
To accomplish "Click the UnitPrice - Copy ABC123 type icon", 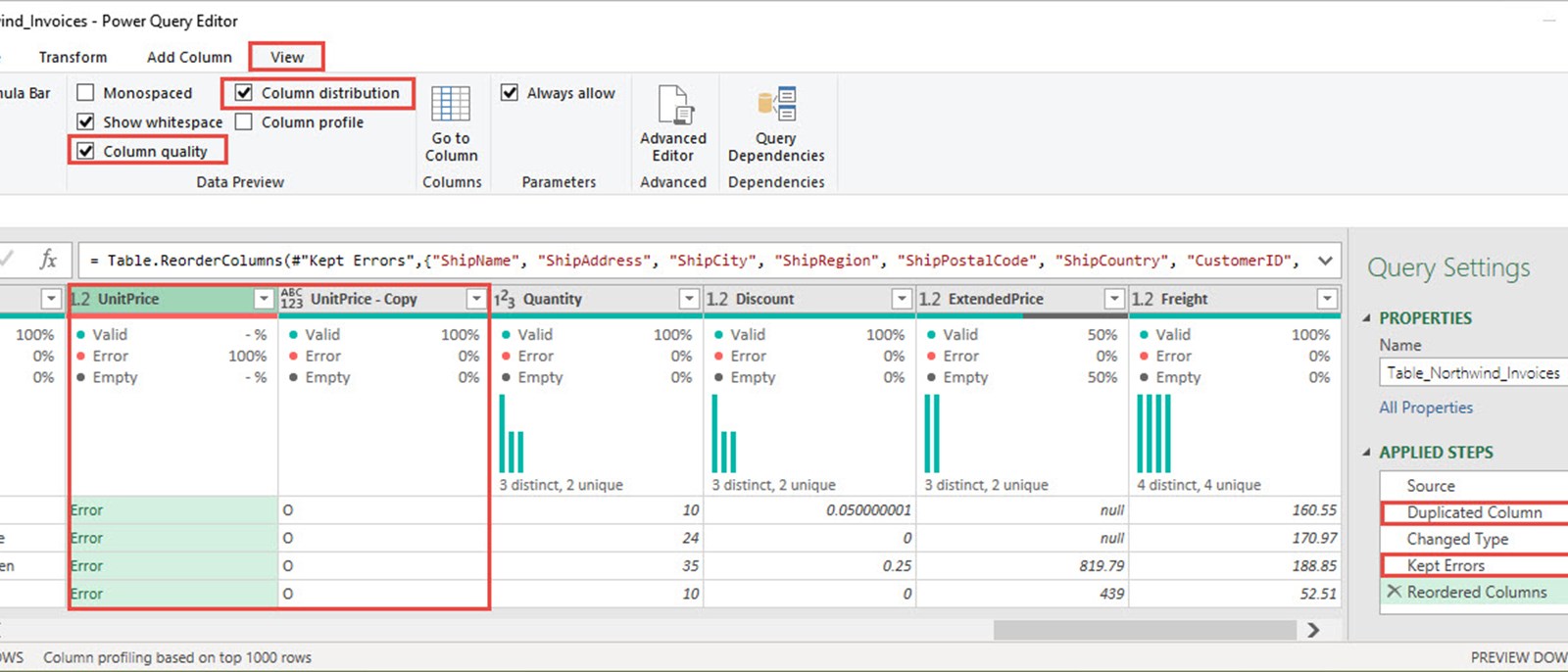I will coord(292,299).
